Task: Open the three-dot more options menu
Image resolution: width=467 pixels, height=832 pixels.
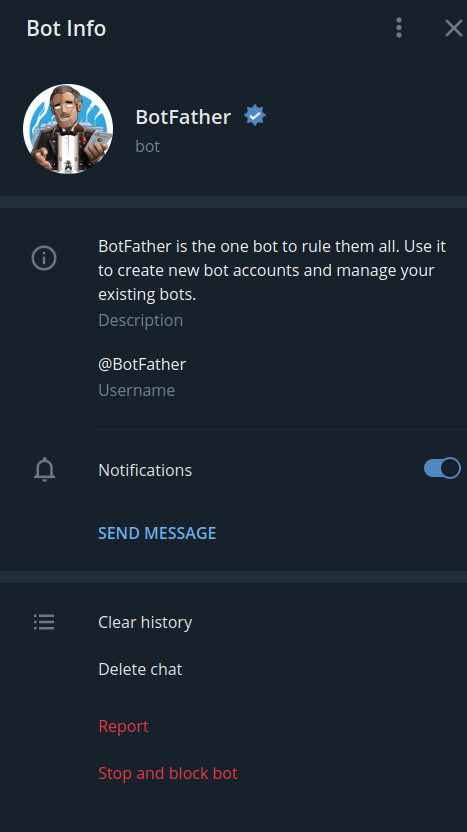Action: coord(399,28)
